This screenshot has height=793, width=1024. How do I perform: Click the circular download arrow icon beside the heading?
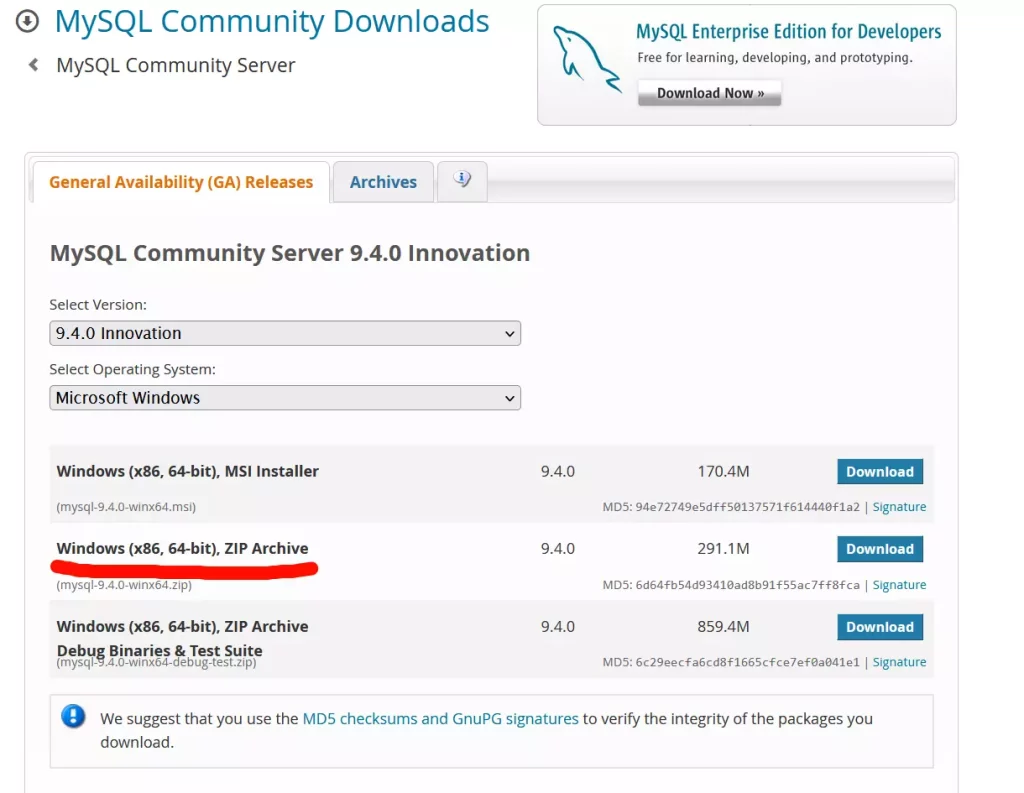tap(28, 20)
